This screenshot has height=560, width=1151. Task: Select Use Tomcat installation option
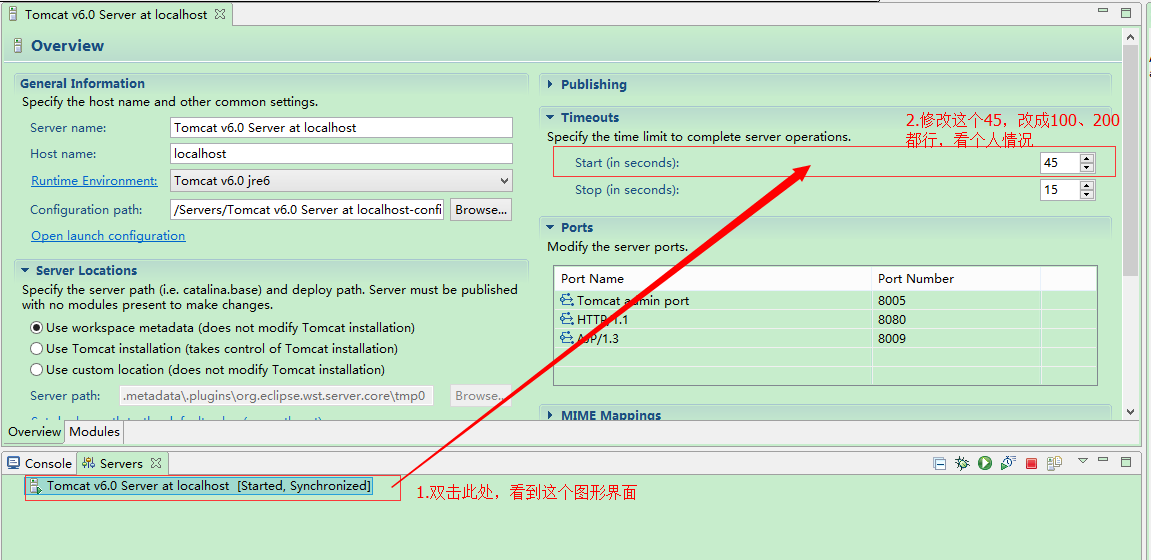pos(36,349)
